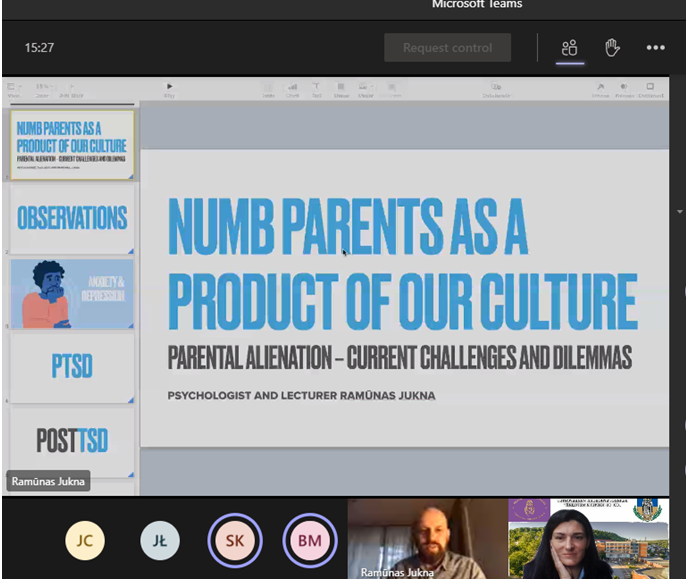The image size is (686, 580).
Task: Click the Request control button
Action: (x=447, y=48)
